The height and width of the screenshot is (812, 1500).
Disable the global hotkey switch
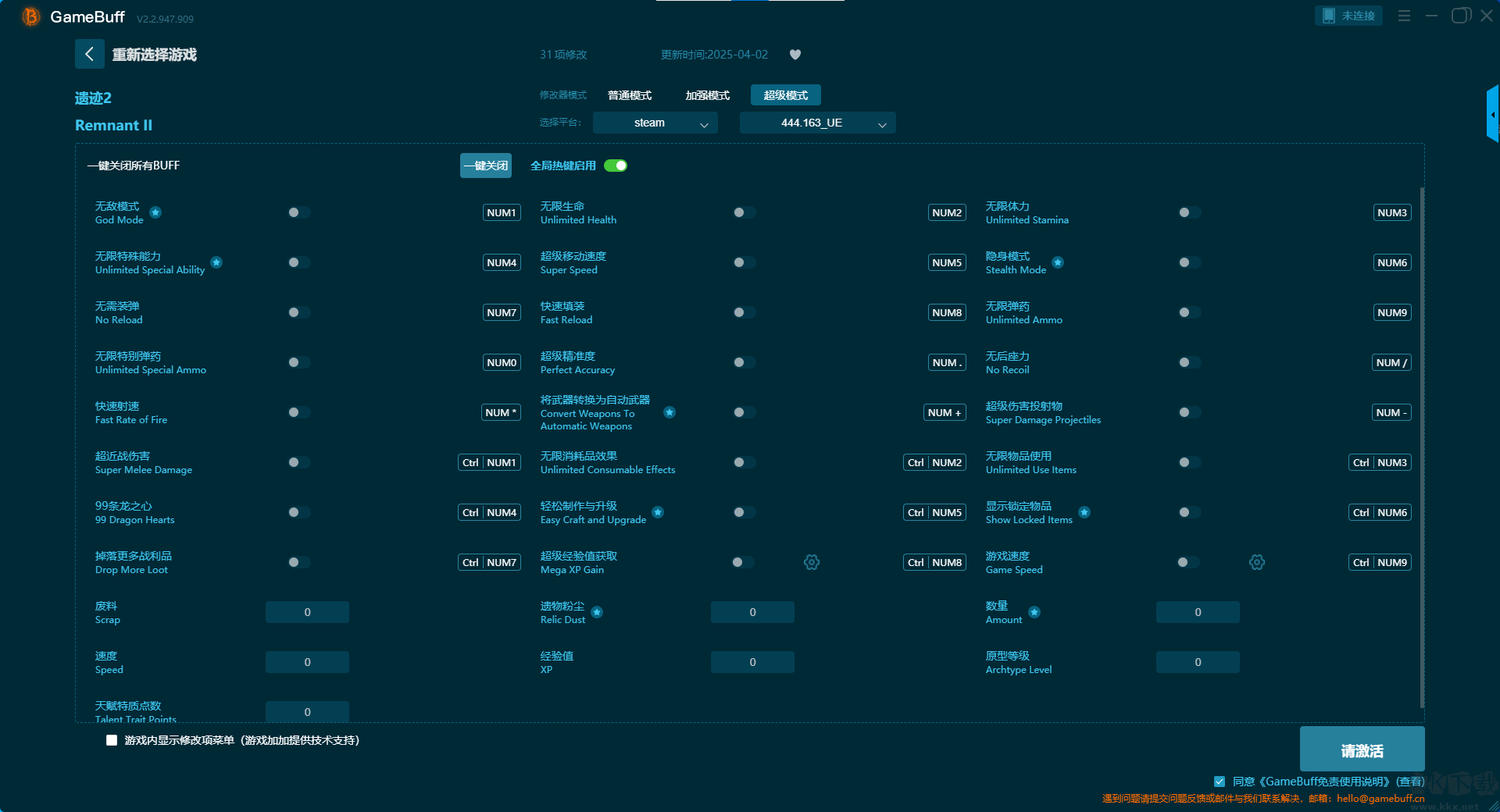coord(616,166)
